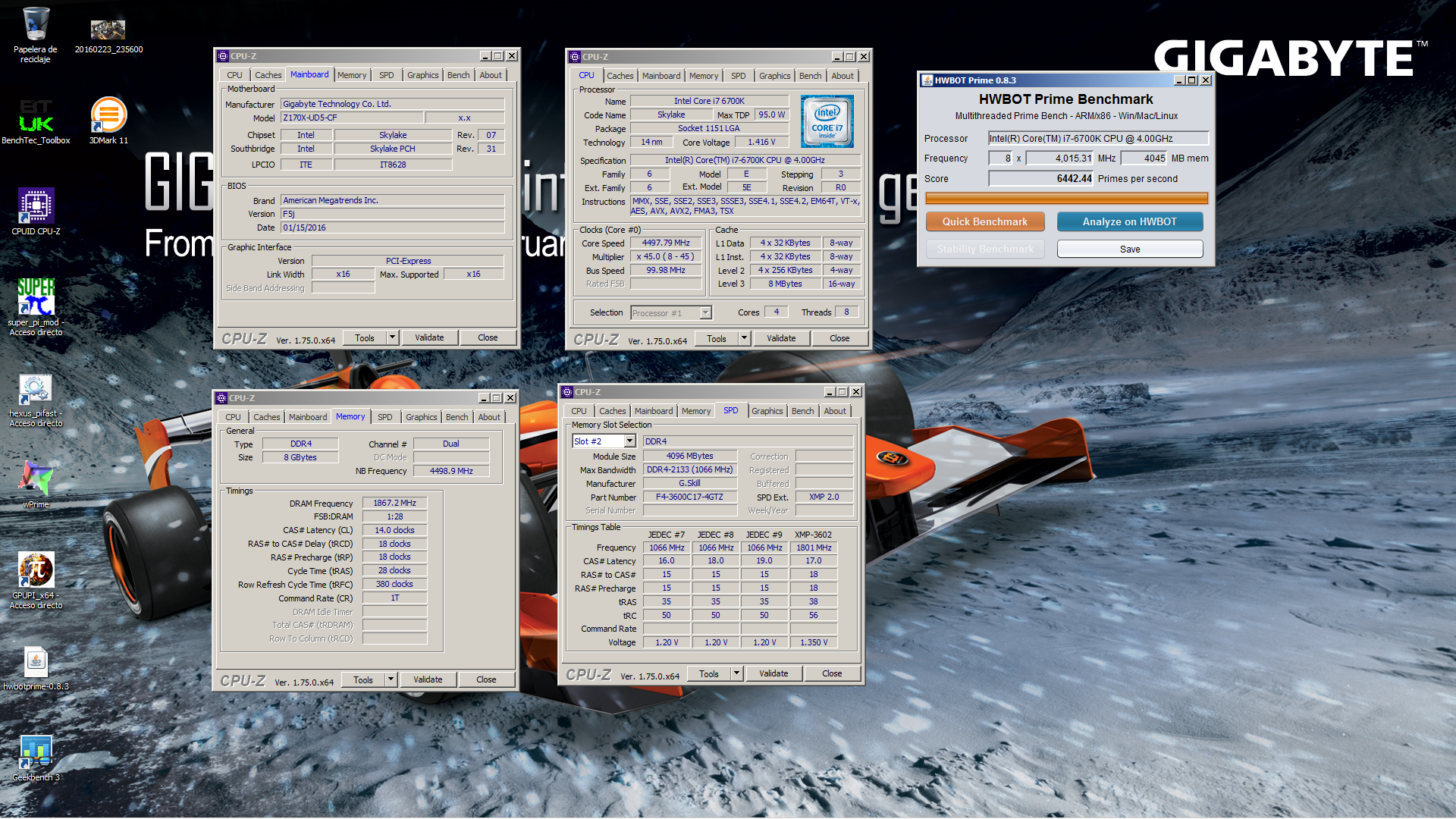Switch to Caches tab in Mainboard window
This screenshot has height=819, width=1456.
268,75
